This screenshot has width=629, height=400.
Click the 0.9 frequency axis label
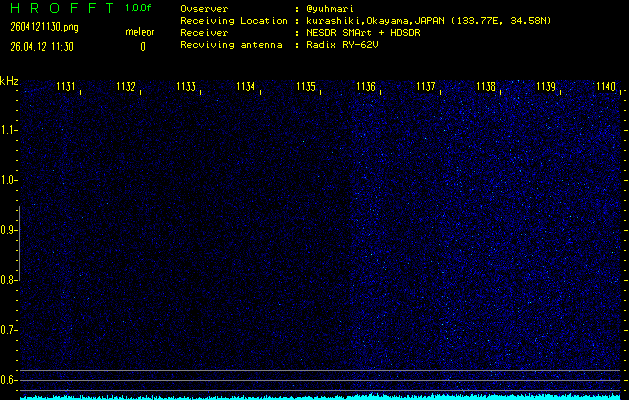9,230
